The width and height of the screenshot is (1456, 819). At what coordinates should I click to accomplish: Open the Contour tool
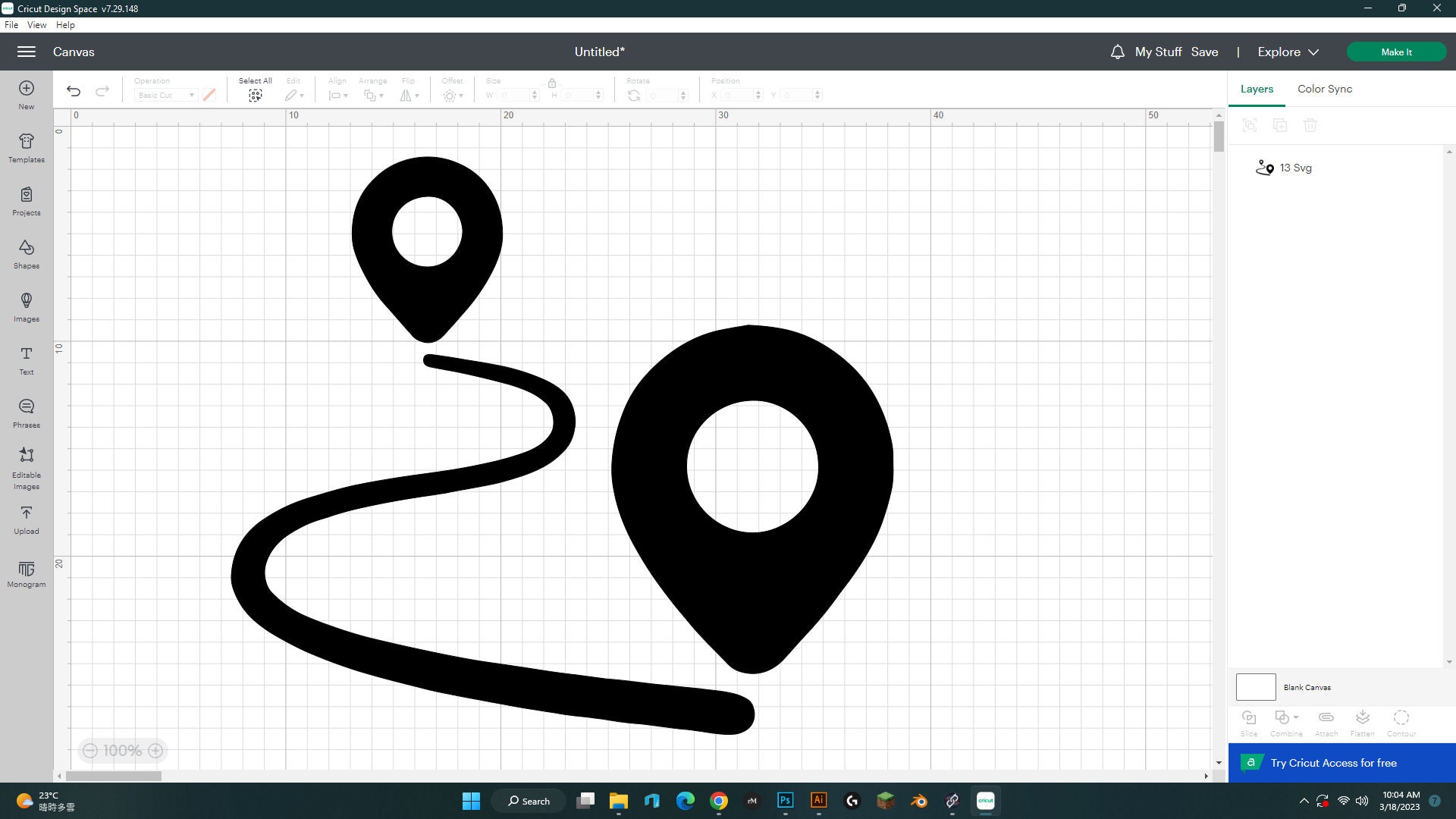coord(1401,720)
